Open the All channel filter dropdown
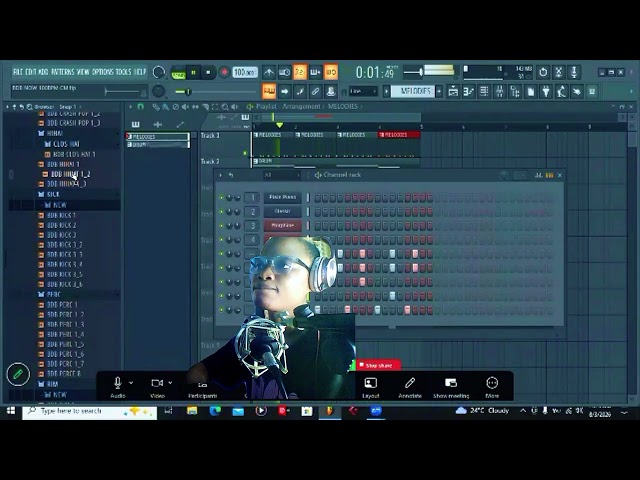 tap(282, 175)
